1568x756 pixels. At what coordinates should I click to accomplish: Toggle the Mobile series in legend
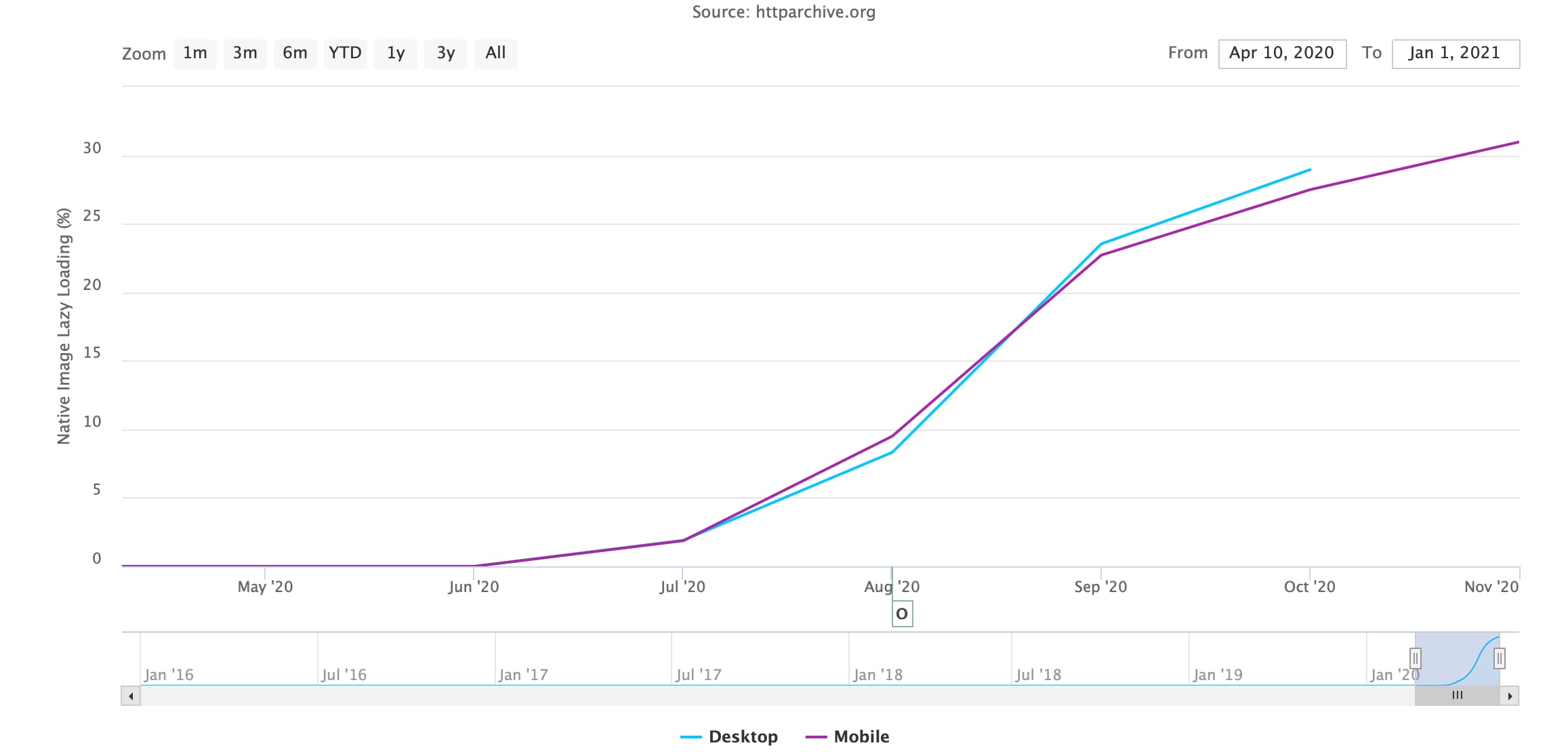click(861, 736)
